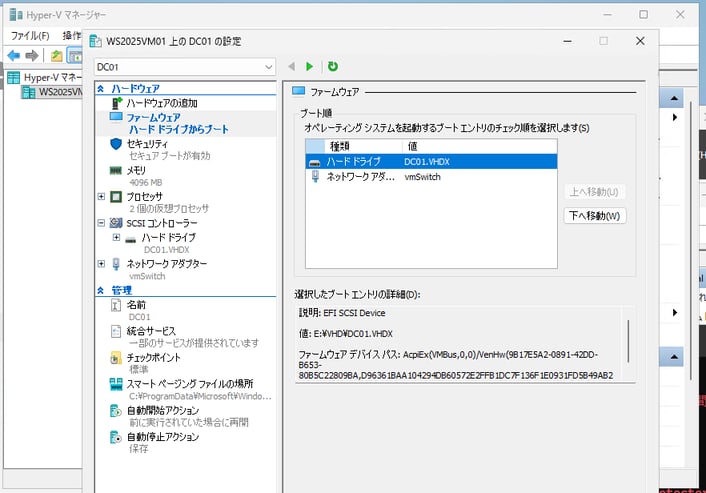Click the E:¥VHD¥DC01.VHDX value text
The height and width of the screenshot is (493, 706).
coord(353,334)
